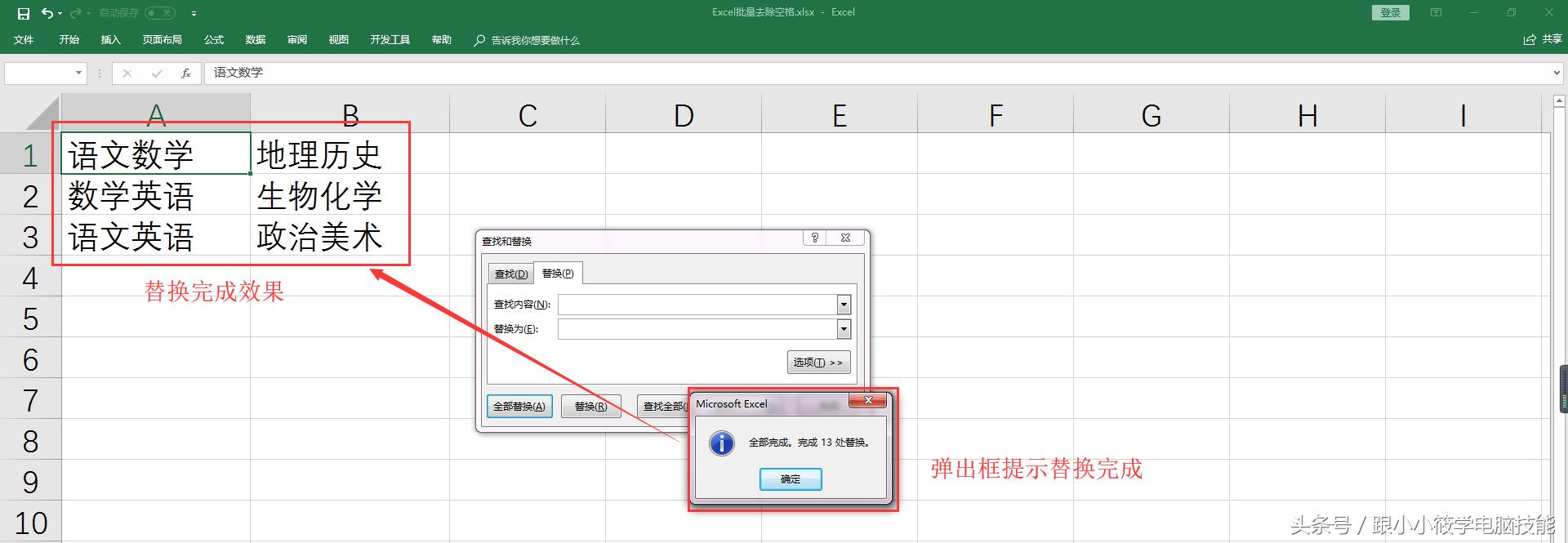This screenshot has height=543, width=1568.
Task: Click the 登录 sign-in button
Action: click(x=1391, y=12)
